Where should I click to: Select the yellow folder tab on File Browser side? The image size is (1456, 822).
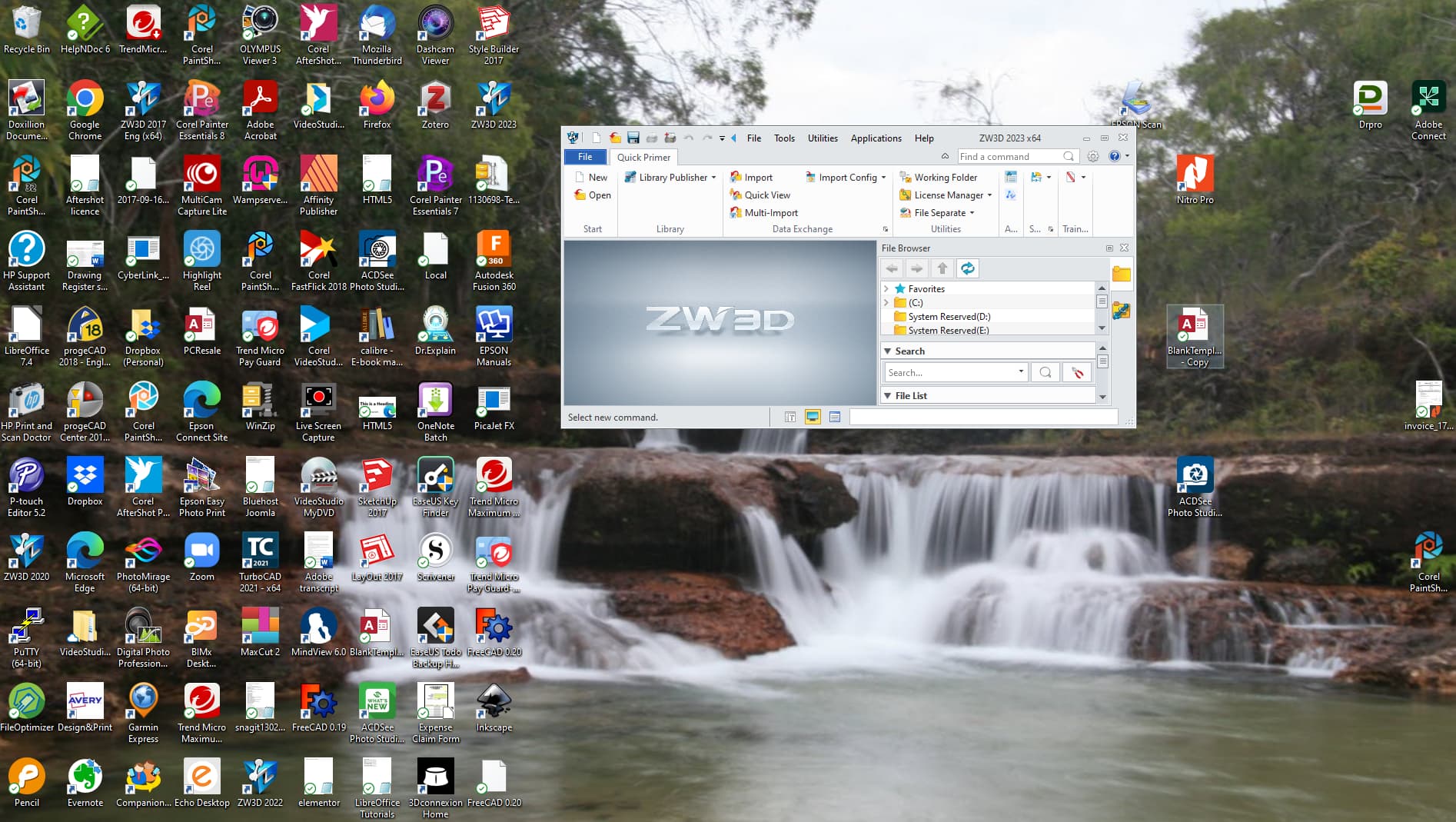1122,275
